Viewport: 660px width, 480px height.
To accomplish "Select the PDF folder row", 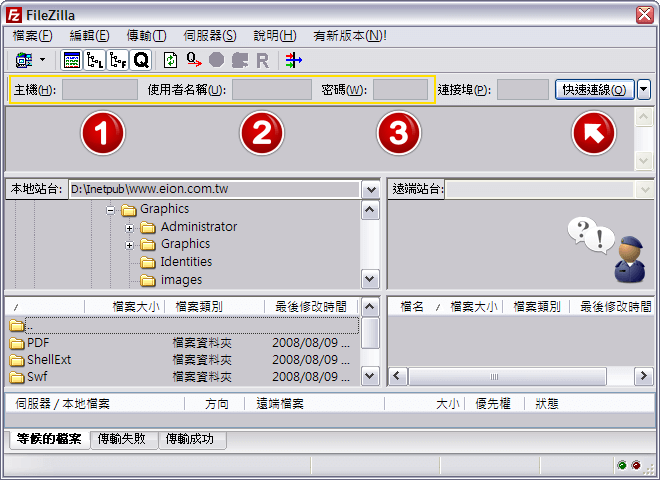I will [184, 343].
